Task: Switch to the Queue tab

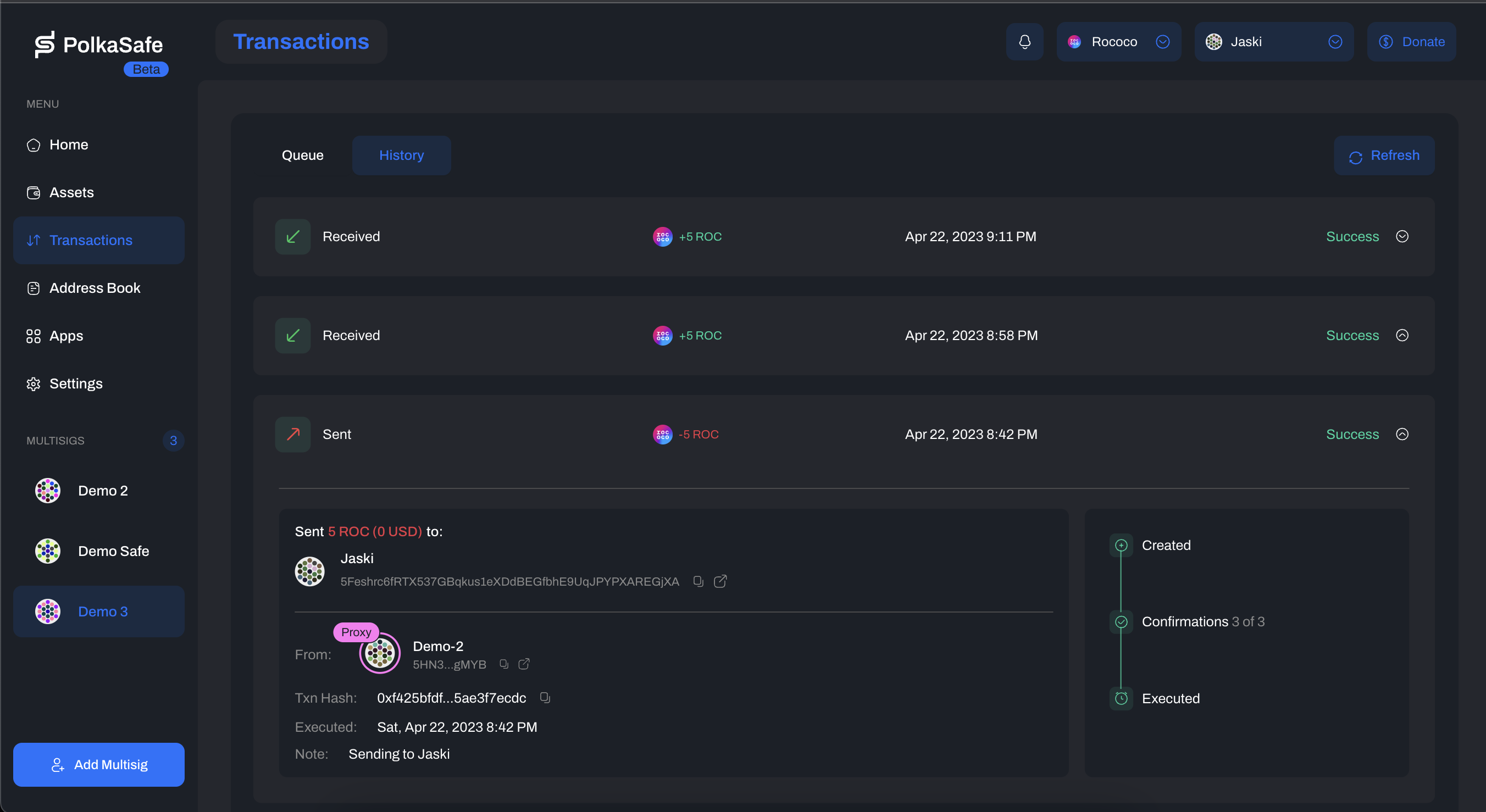Action: click(x=302, y=155)
